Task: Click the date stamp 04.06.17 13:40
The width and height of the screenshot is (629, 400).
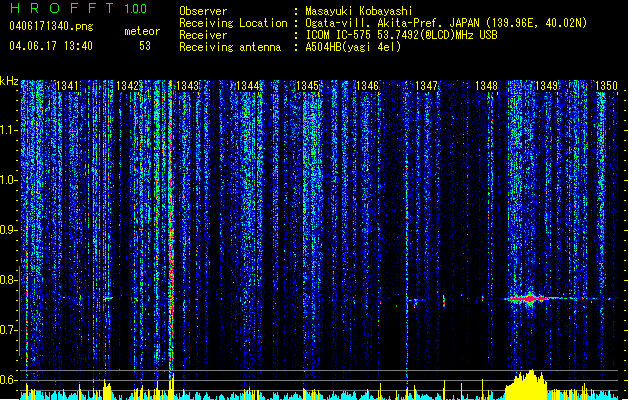Action: click(51, 46)
